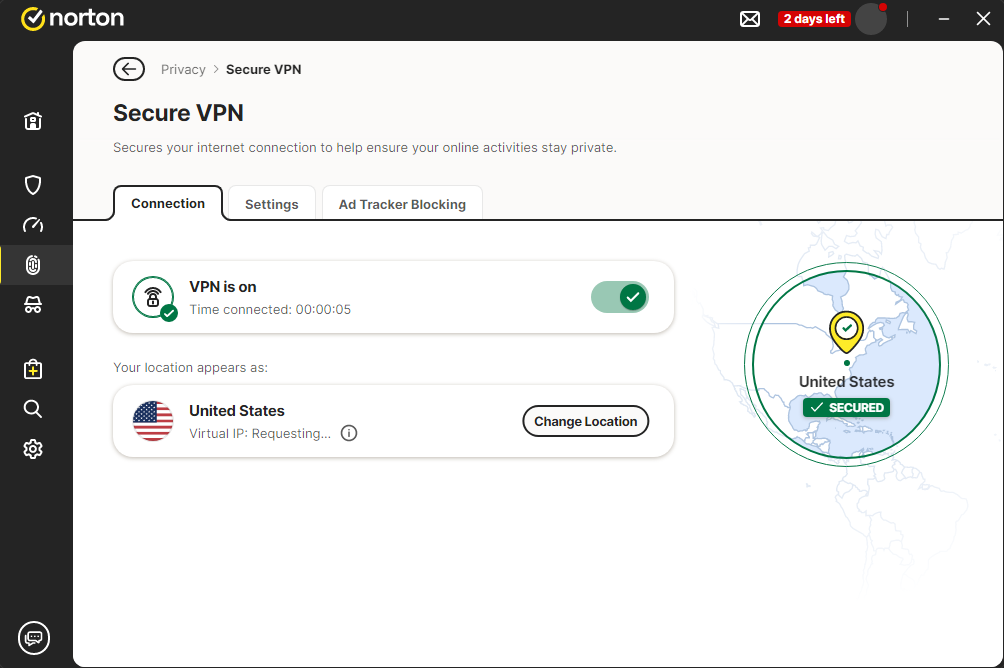The image size is (1004, 668).
Task: Open the envelope messages icon
Action: (750, 19)
